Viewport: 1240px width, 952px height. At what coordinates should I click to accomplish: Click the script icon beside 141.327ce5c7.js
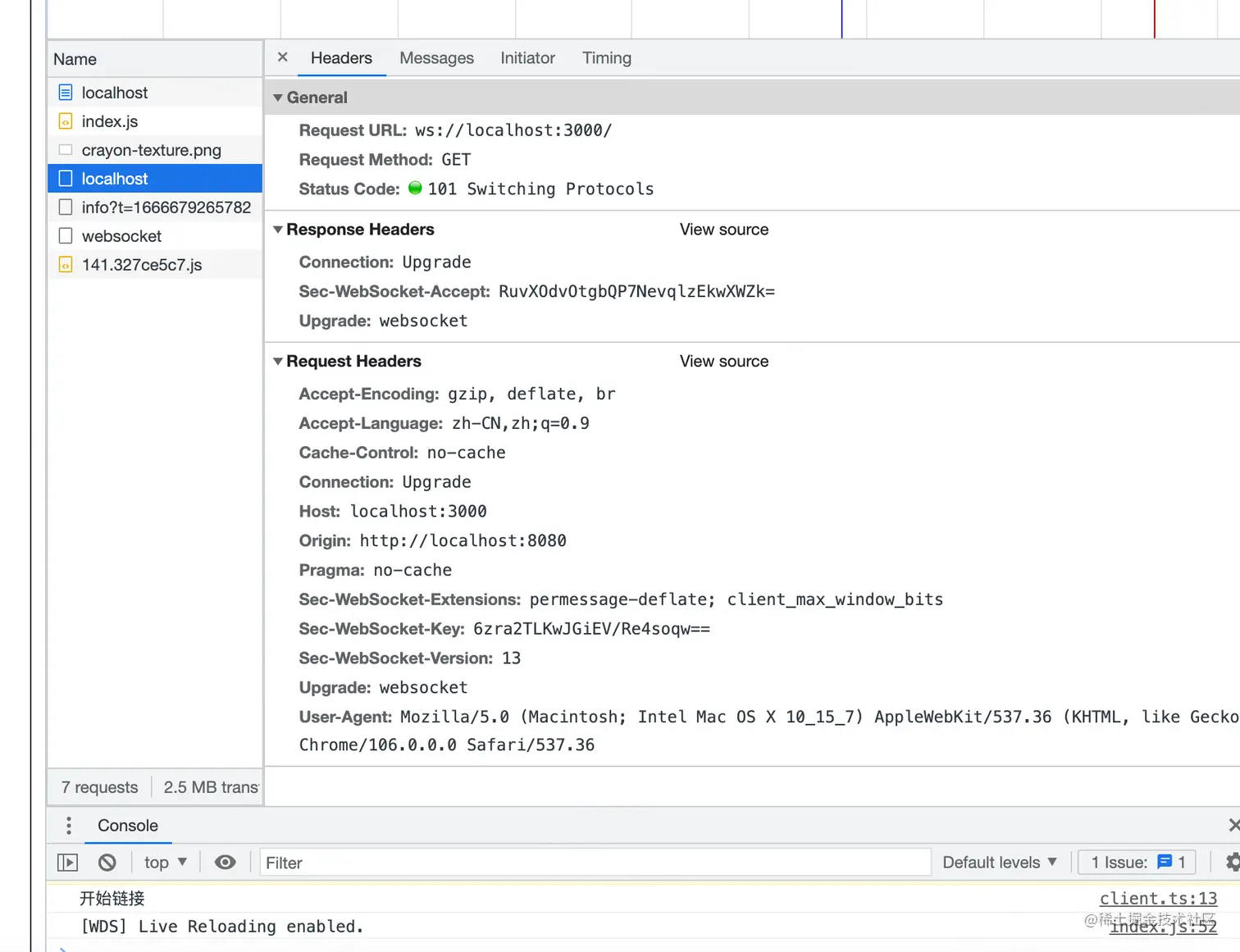click(66, 265)
